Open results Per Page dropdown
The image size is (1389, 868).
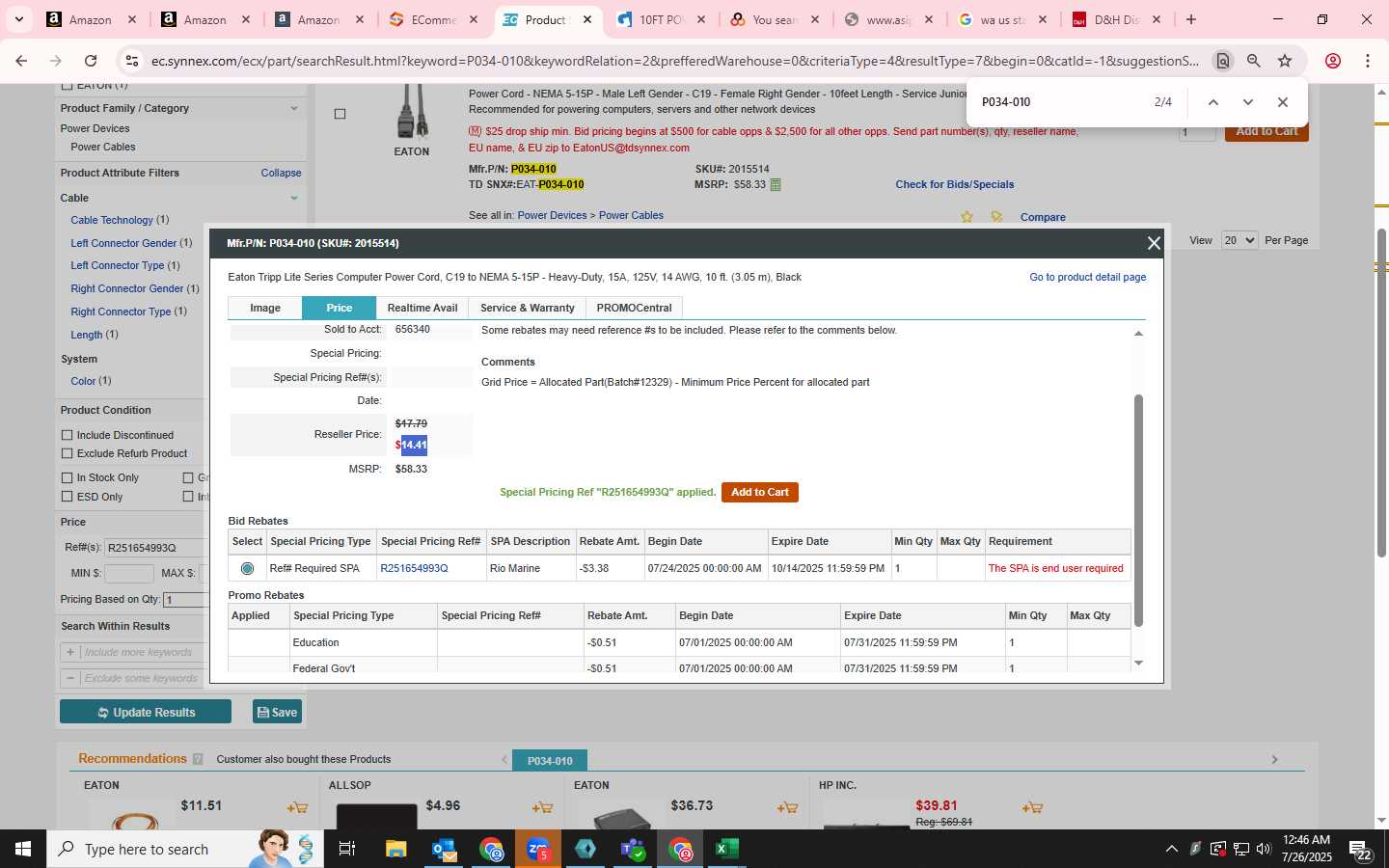point(1239,240)
